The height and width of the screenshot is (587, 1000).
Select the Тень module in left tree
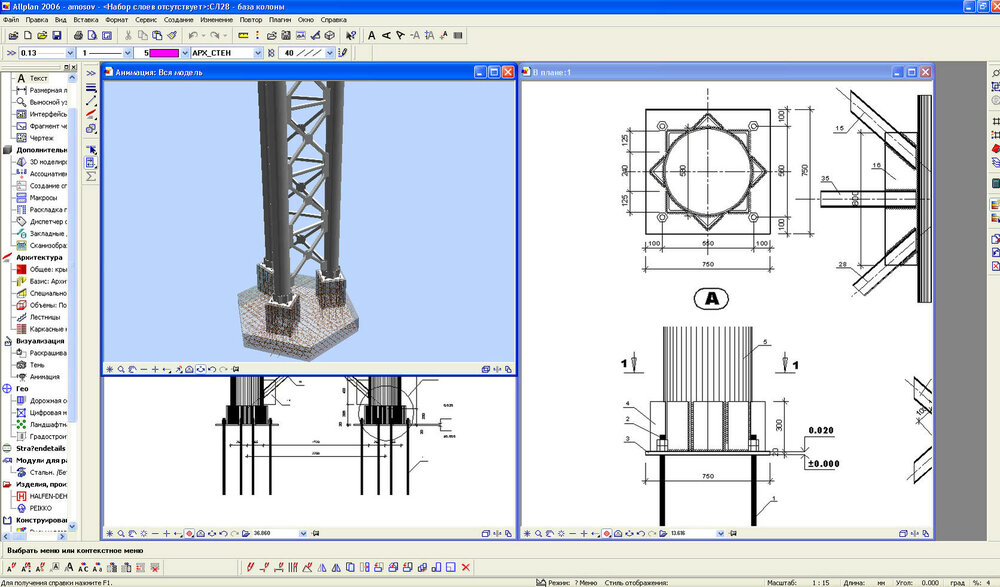click(38, 365)
